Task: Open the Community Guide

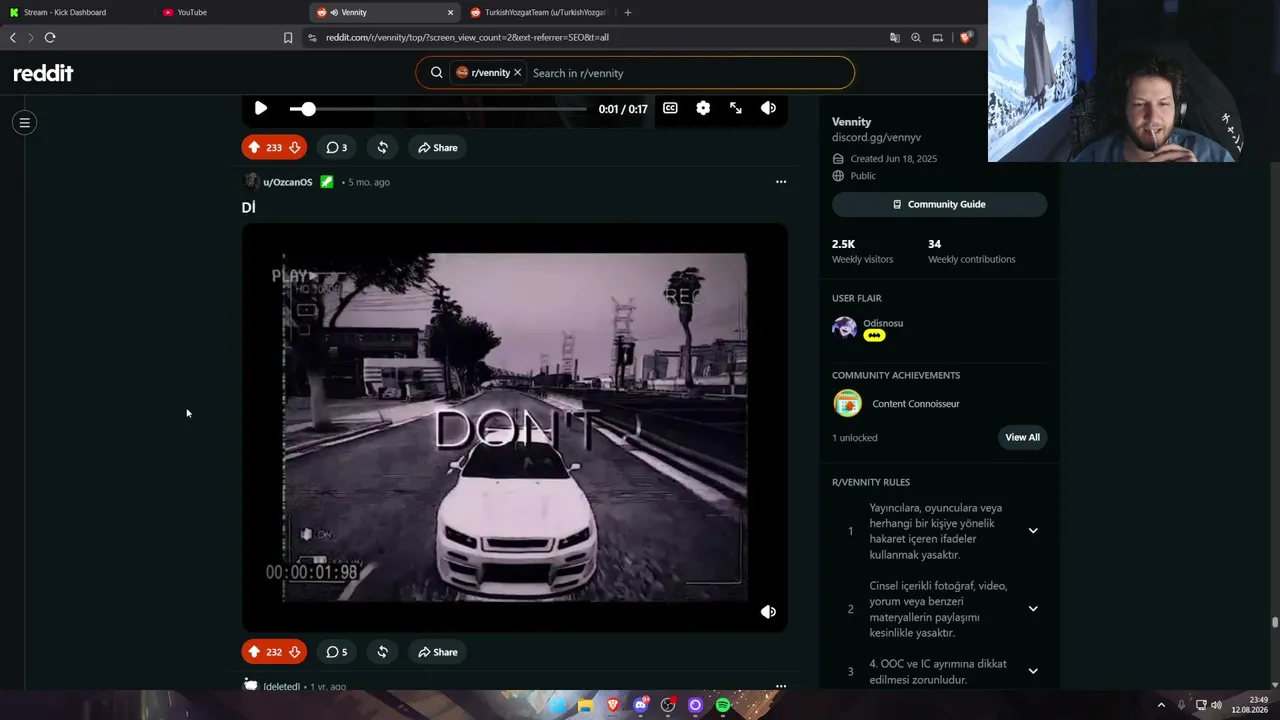Action: [939, 204]
